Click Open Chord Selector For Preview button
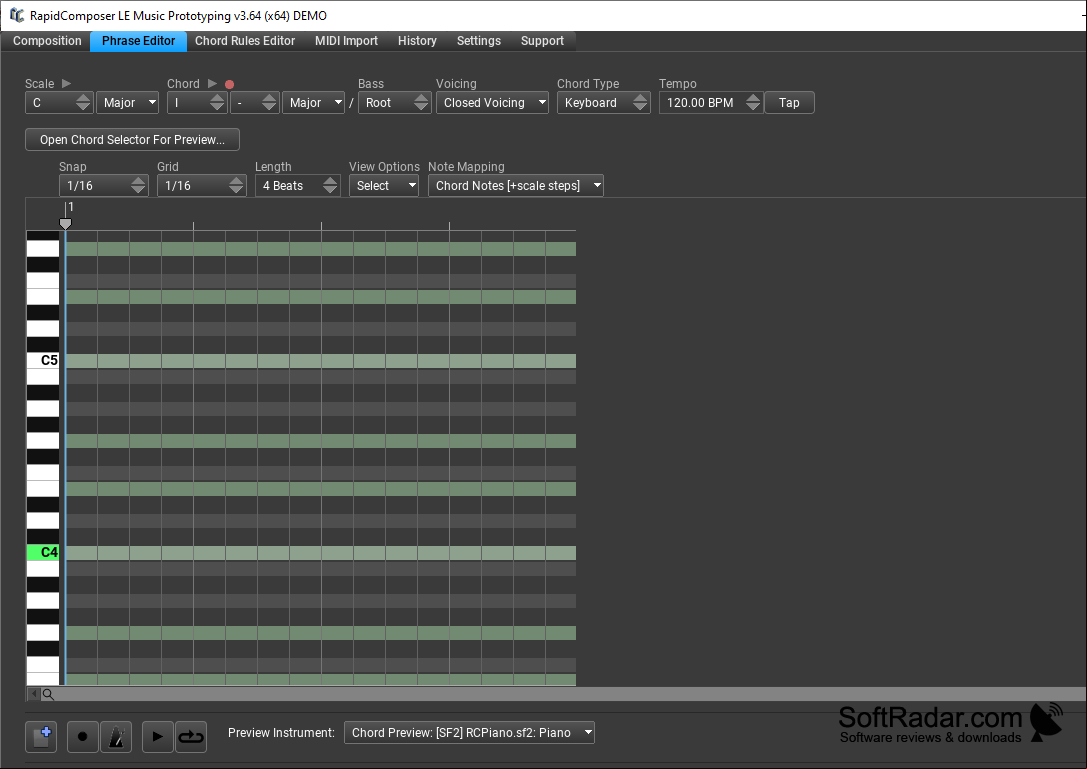Viewport: 1087px width, 769px height. coord(132,139)
